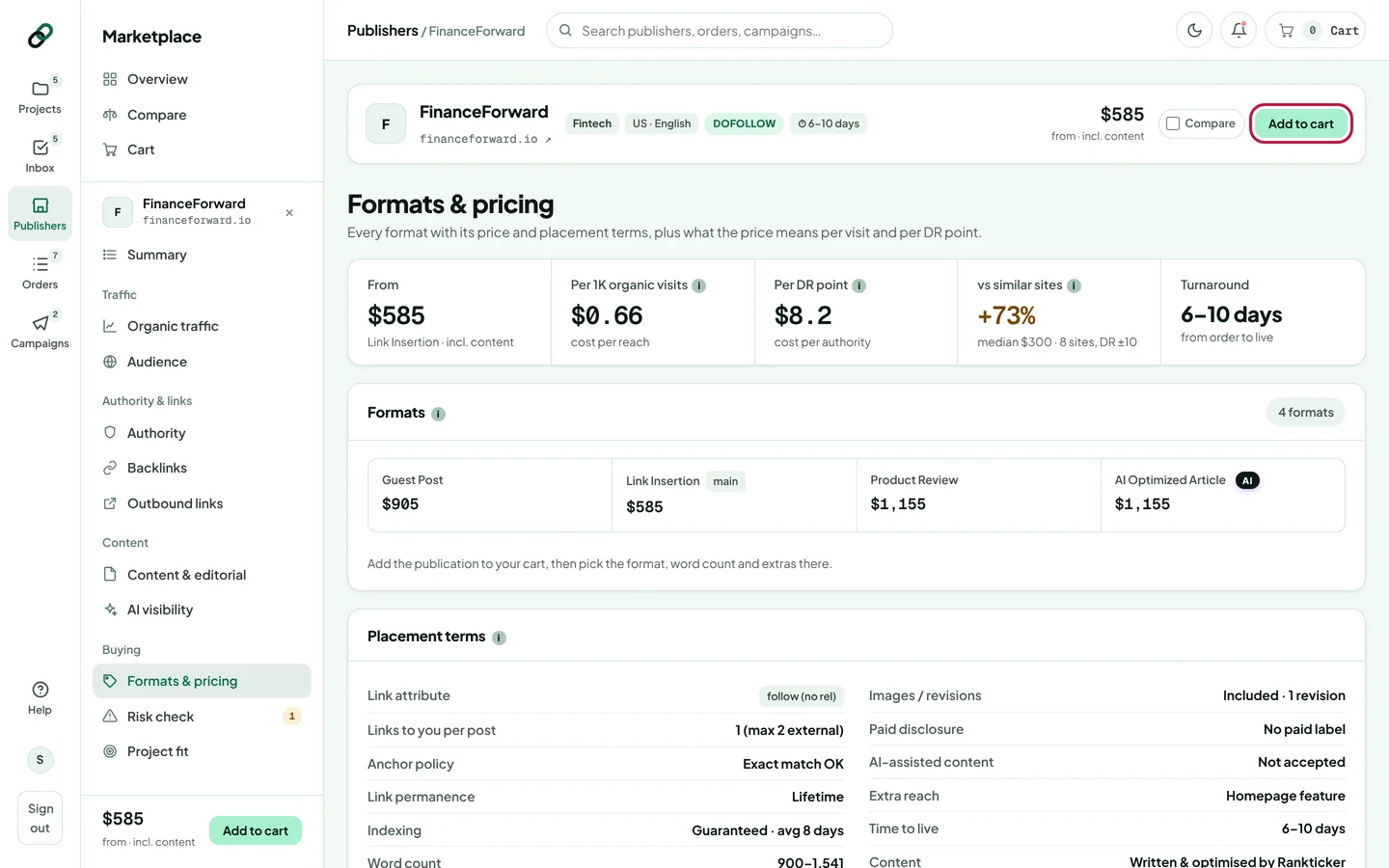Open the financeforward.io external link
This screenshot has width=1389, height=868.
click(x=485, y=139)
